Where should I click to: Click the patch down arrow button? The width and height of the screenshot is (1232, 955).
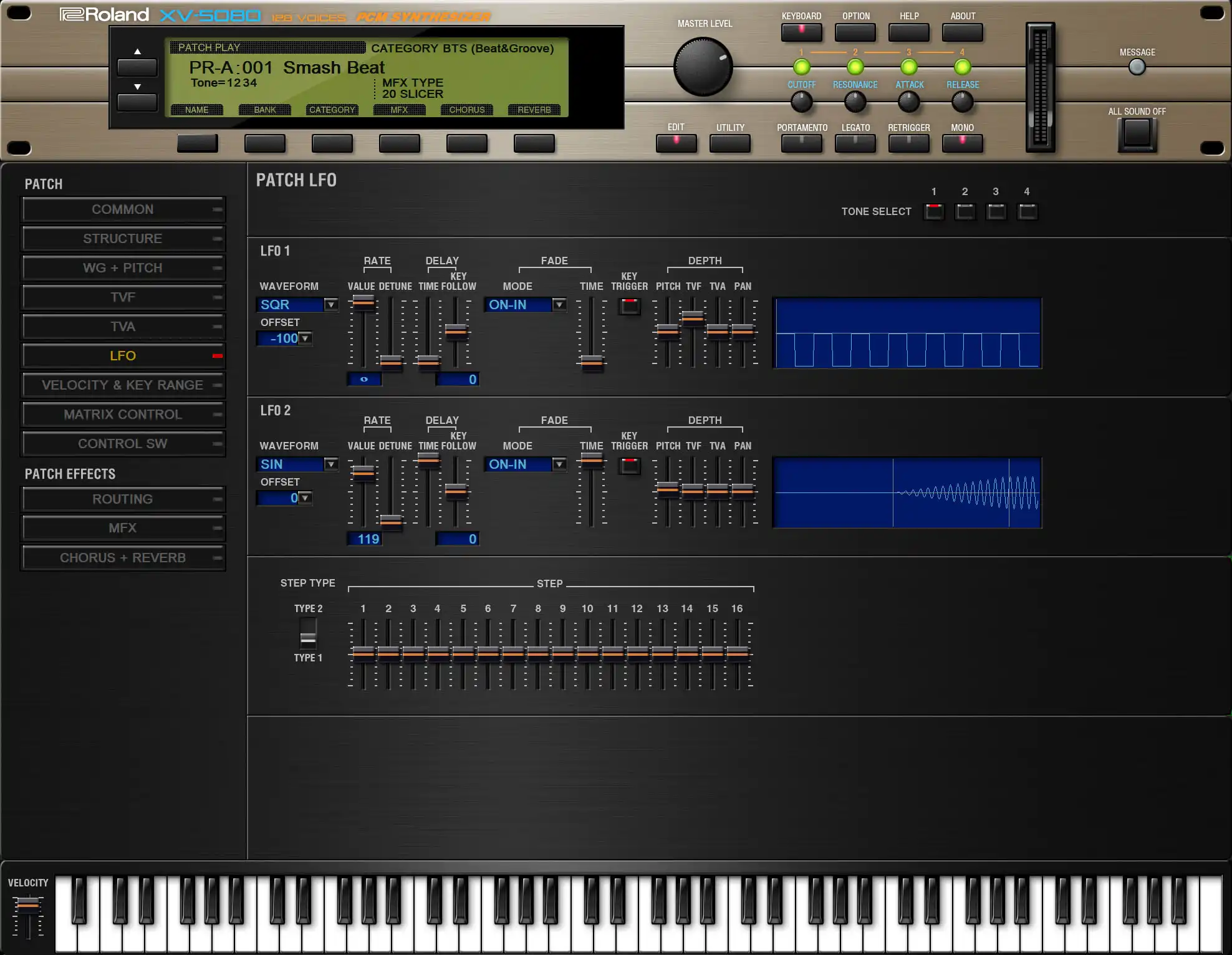pyautogui.click(x=137, y=102)
